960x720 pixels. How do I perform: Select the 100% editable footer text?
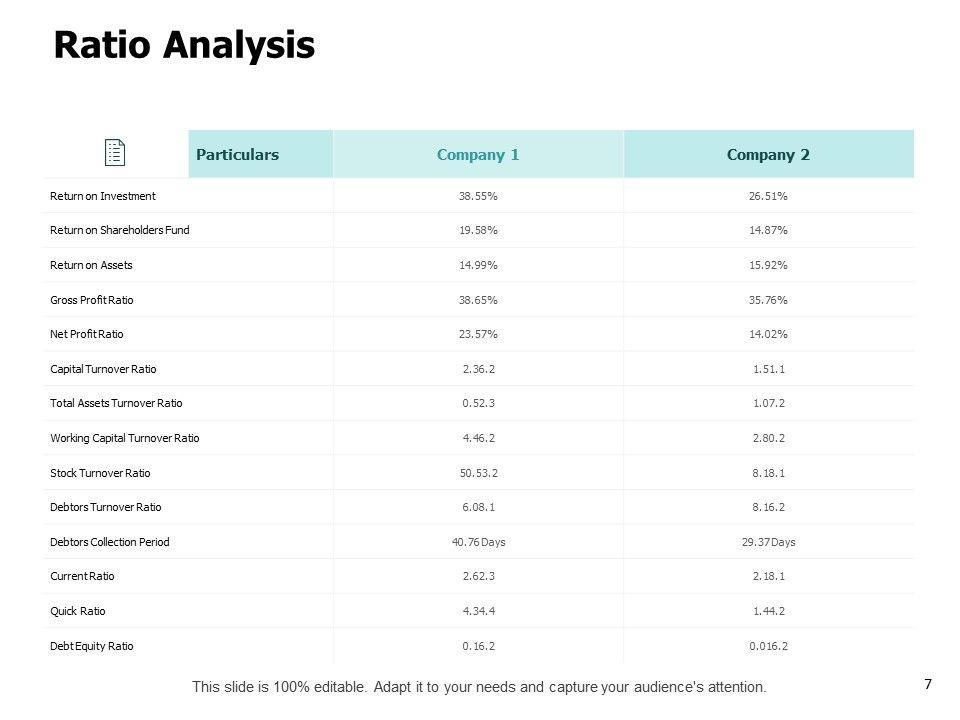point(479,687)
